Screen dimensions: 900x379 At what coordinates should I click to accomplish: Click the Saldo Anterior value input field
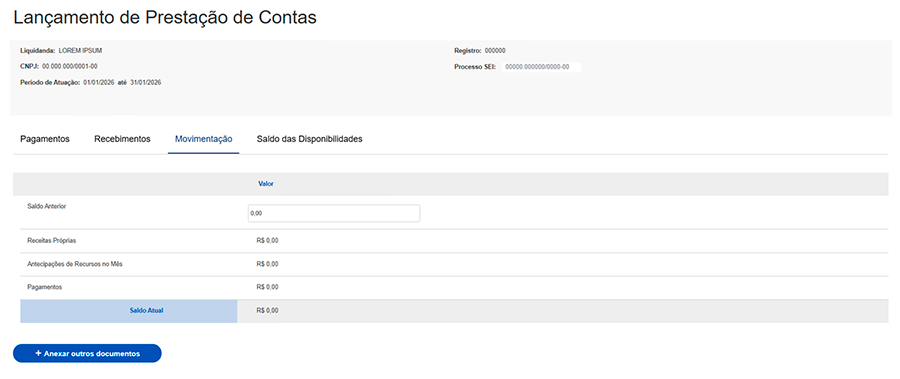pos(333,213)
